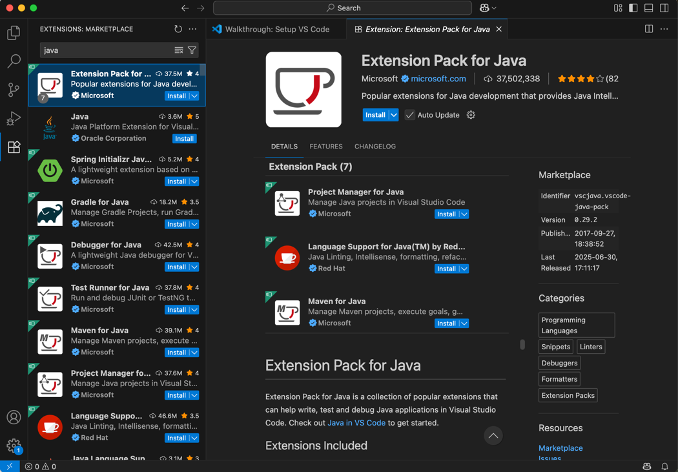Expand Install dropdown for Maven in pack list
Image resolution: width=678 pixels, height=472 pixels.
tap(464, 323)
